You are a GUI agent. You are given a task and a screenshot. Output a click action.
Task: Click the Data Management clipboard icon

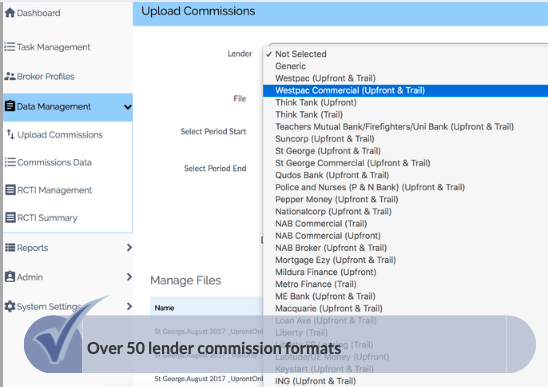coord(10,106)
